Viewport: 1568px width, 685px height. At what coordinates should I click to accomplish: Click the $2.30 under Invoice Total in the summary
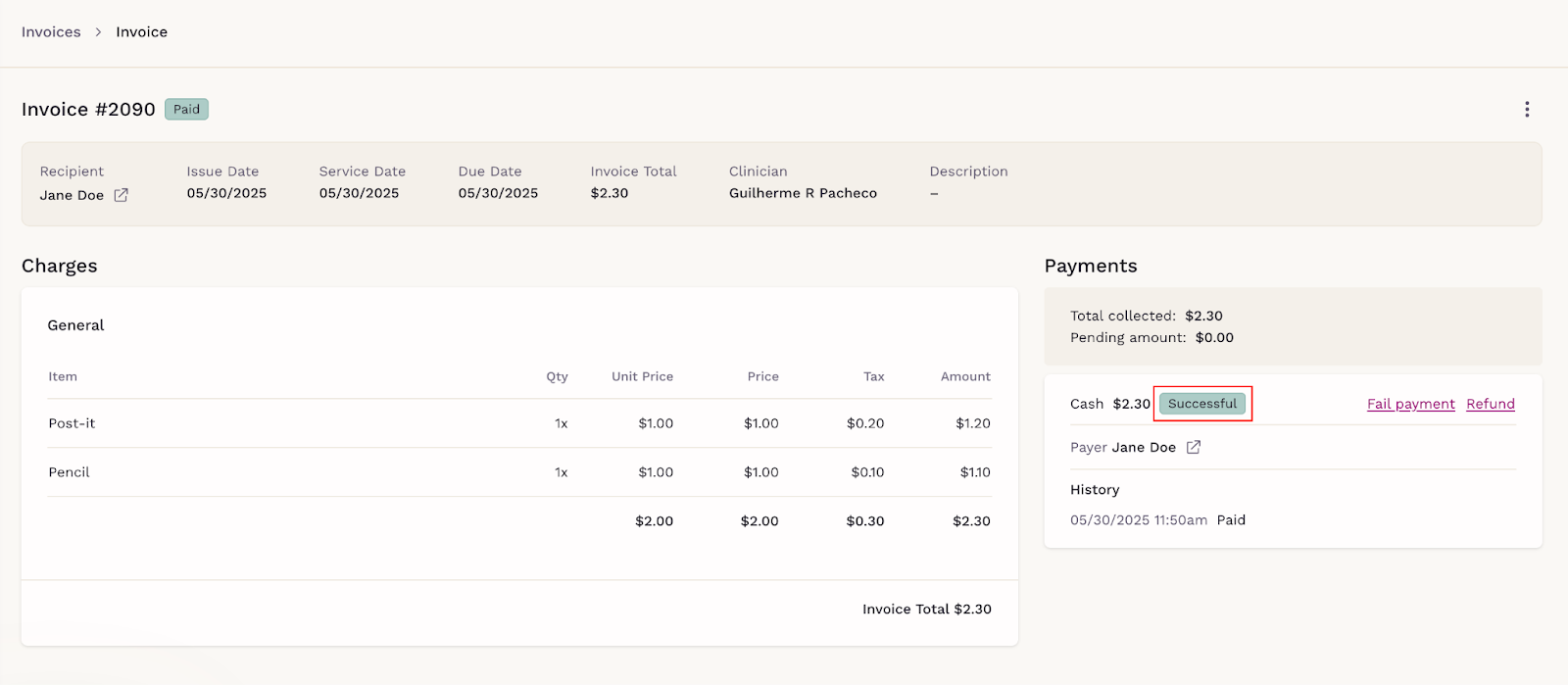[610, 193]
